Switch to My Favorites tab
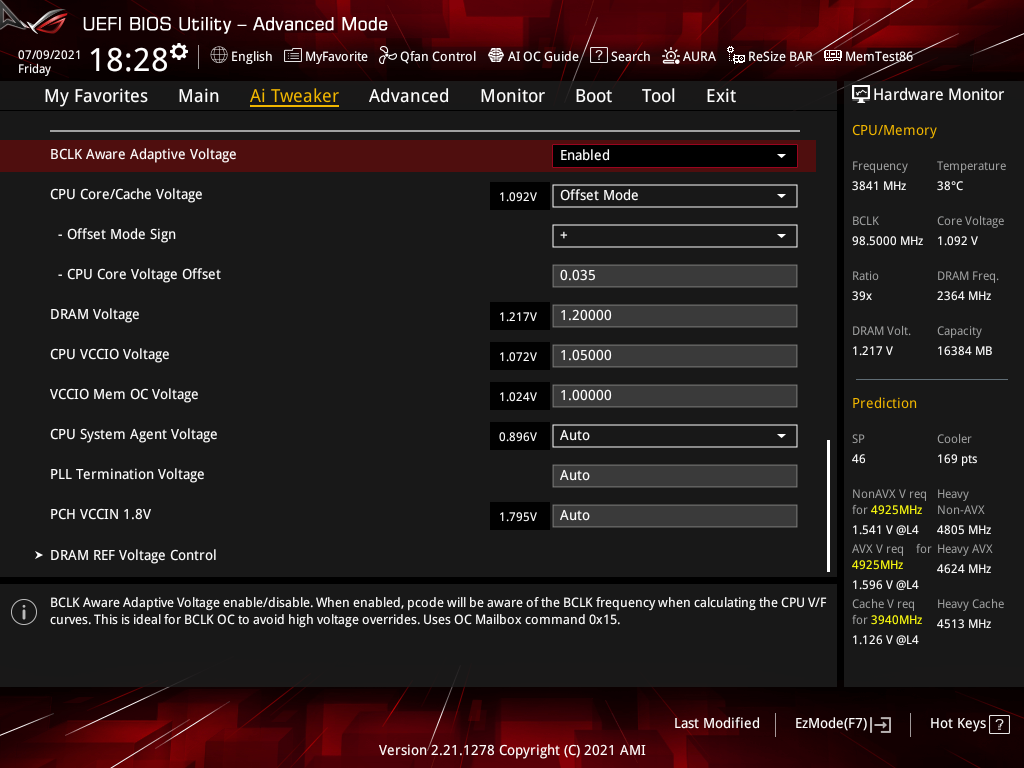This screenshot has width=1024, height=768. tap(96, 96)
